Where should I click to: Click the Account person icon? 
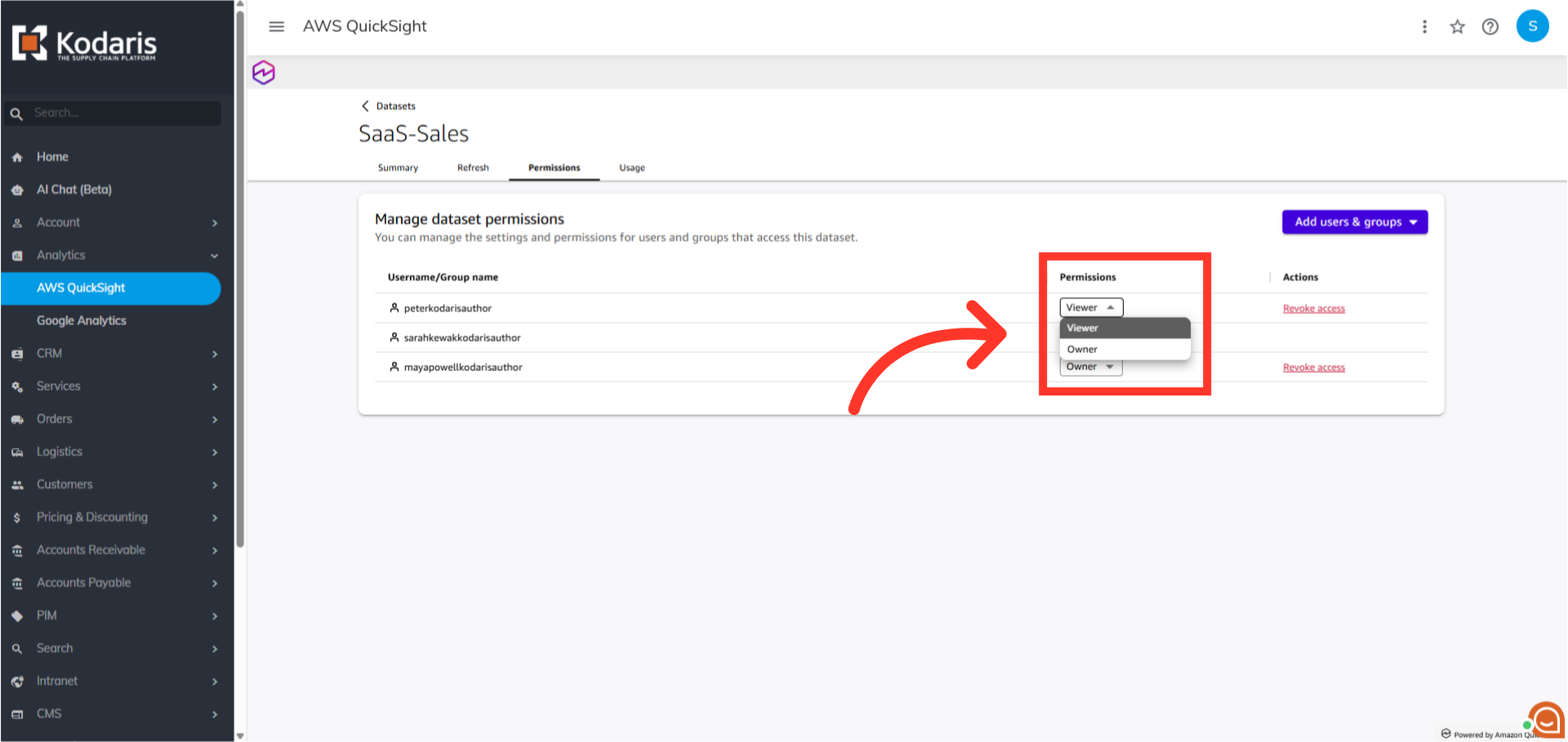17,222
